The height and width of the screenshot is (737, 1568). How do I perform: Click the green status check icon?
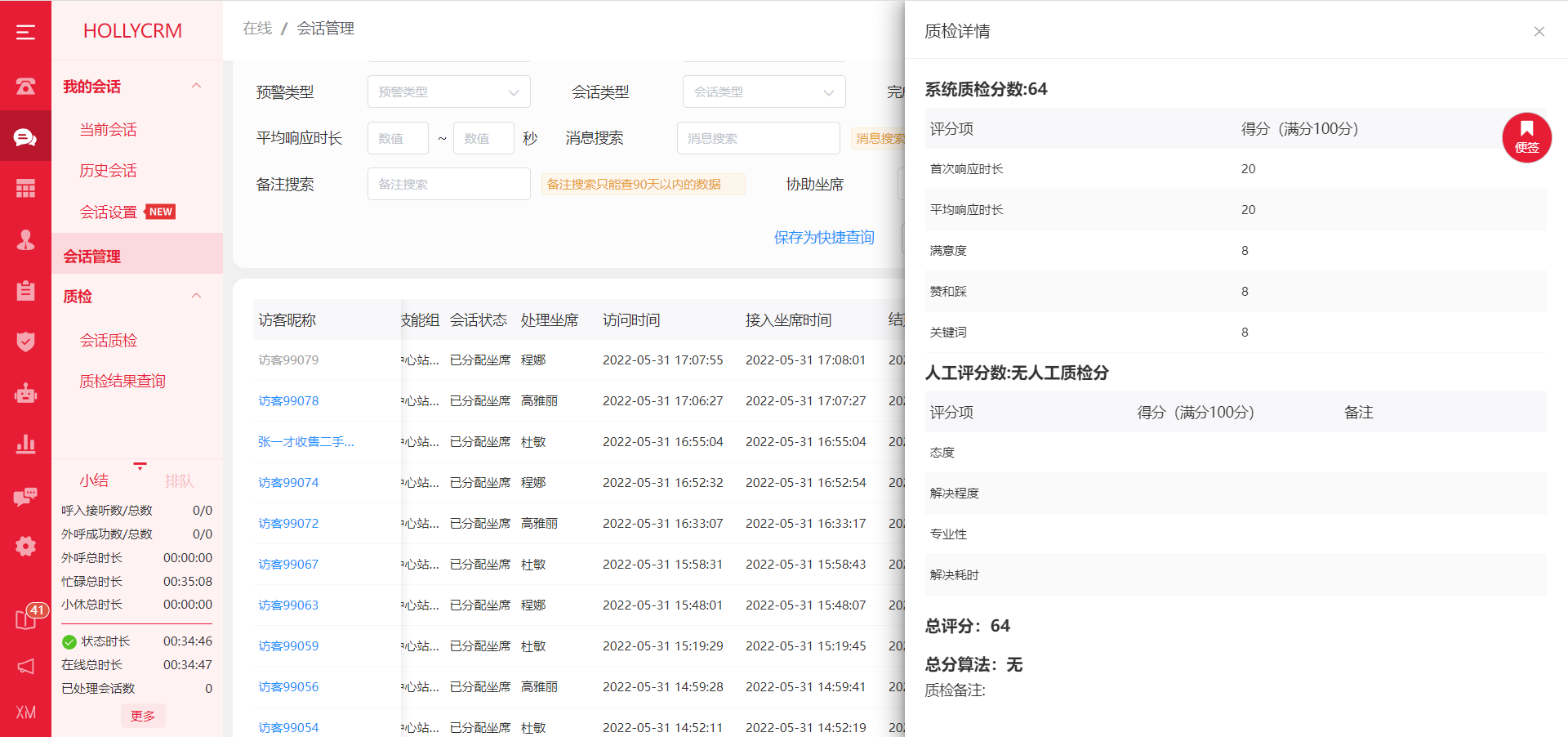point(69,641)
